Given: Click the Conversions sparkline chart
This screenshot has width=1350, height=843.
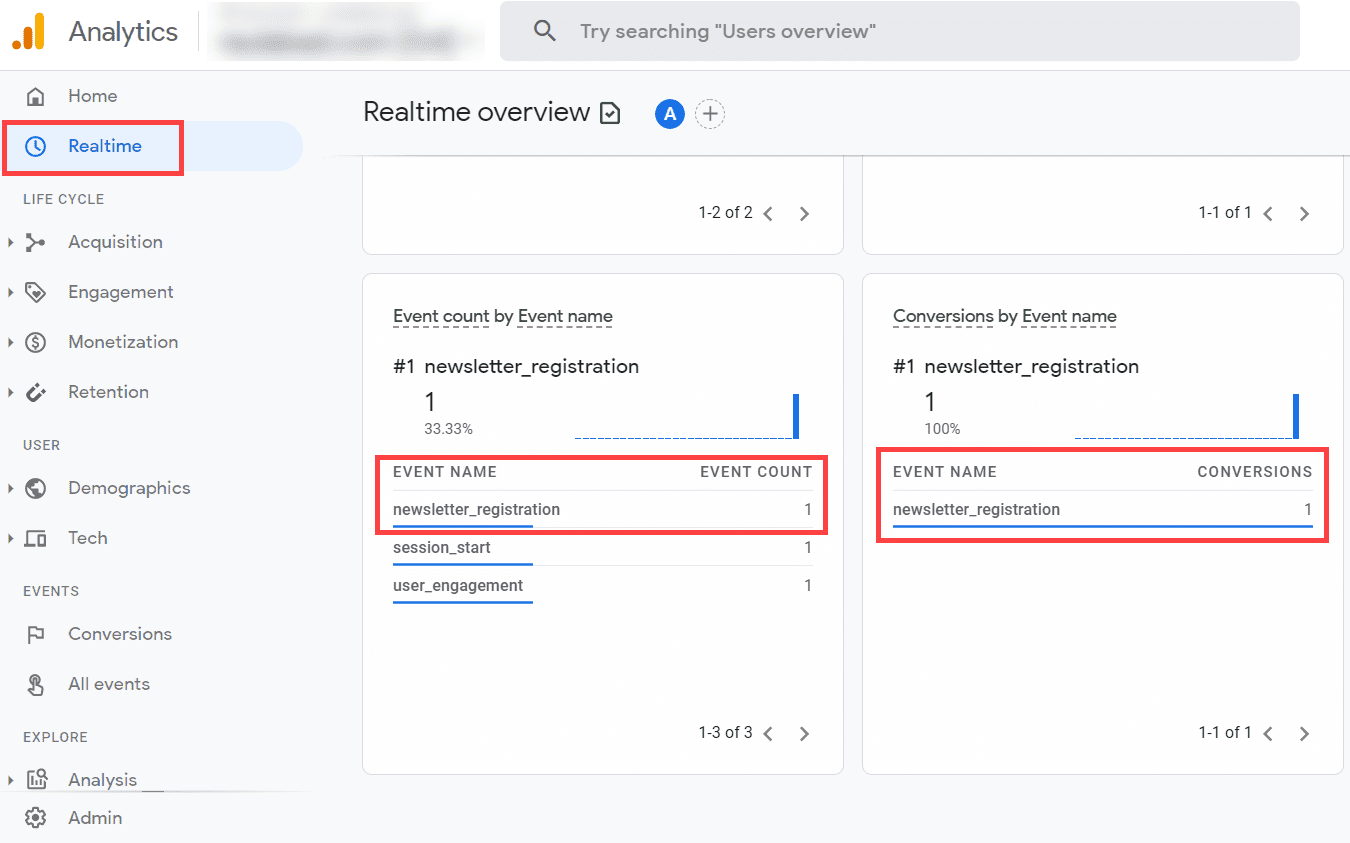Looking at the screenshot, I should [x=1187, y=416].
